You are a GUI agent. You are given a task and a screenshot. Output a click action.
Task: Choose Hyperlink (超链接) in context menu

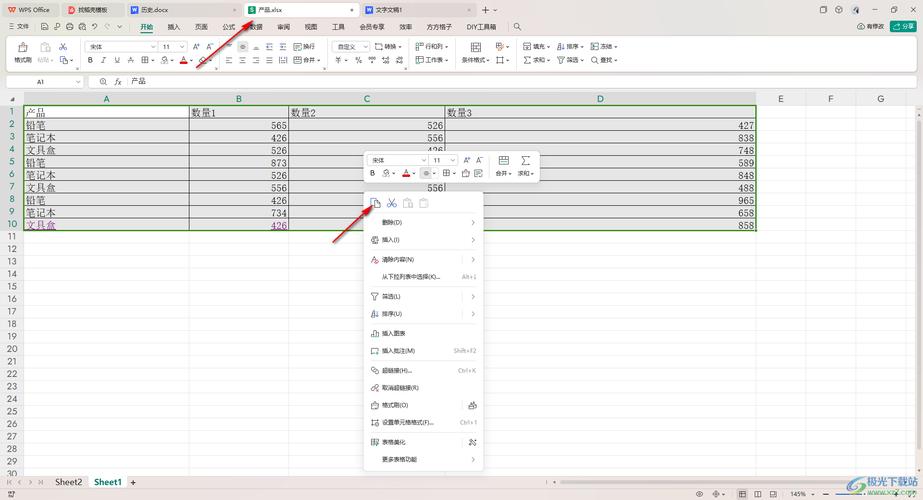point(423,370)
